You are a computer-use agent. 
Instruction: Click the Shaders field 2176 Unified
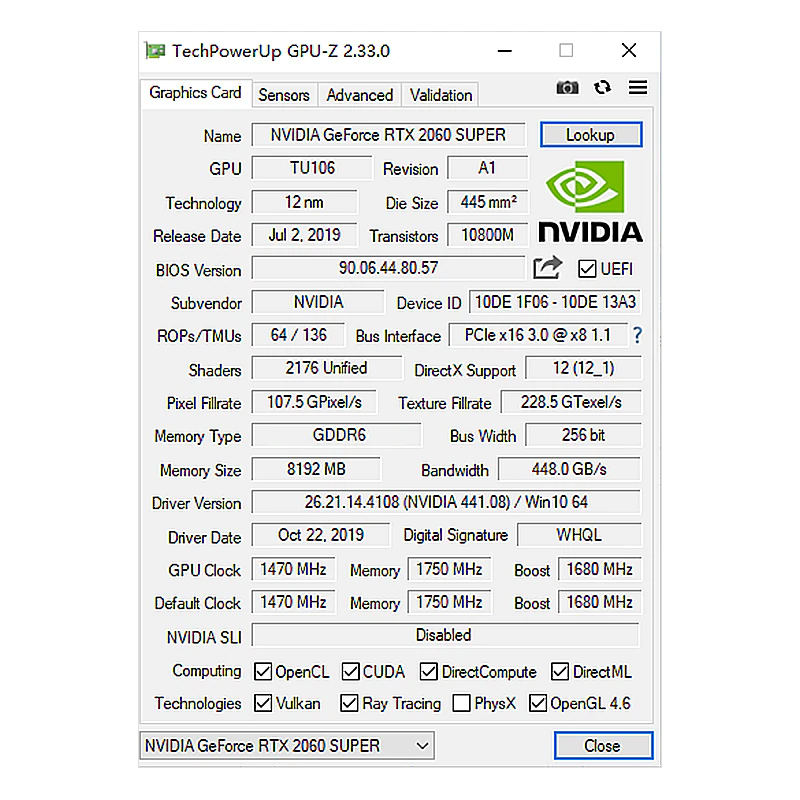[x=327, y=368]
